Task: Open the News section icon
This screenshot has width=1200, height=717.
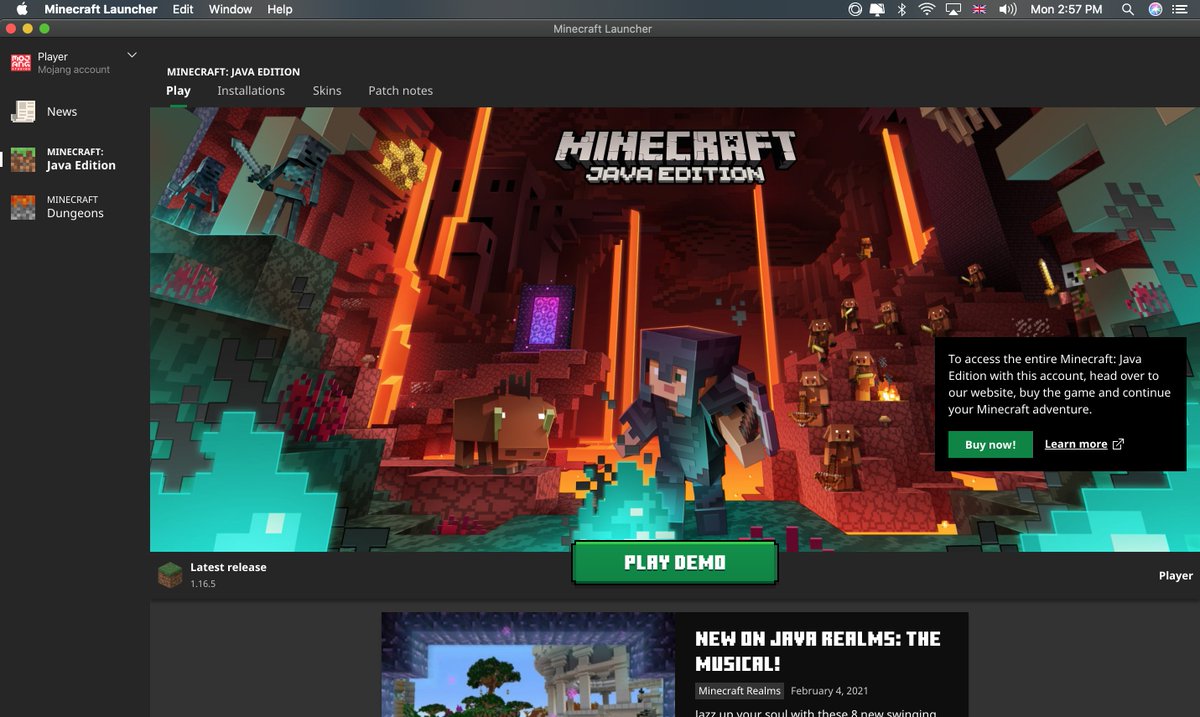Action: (22, 112)
